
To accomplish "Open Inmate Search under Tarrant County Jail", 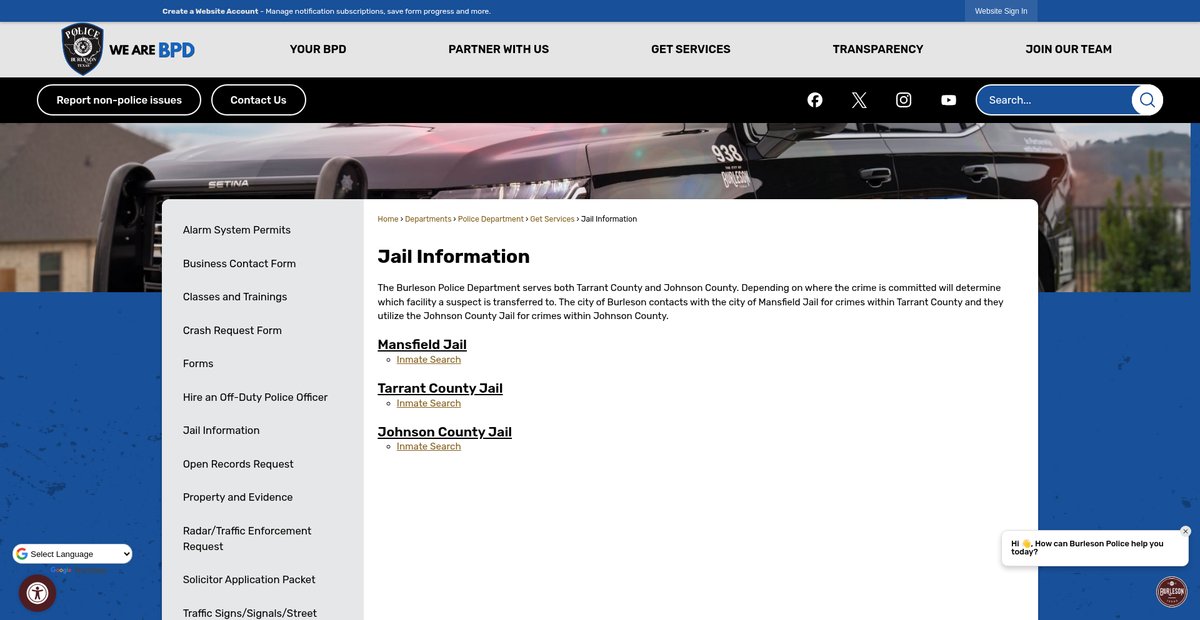I will coord(429,403).
